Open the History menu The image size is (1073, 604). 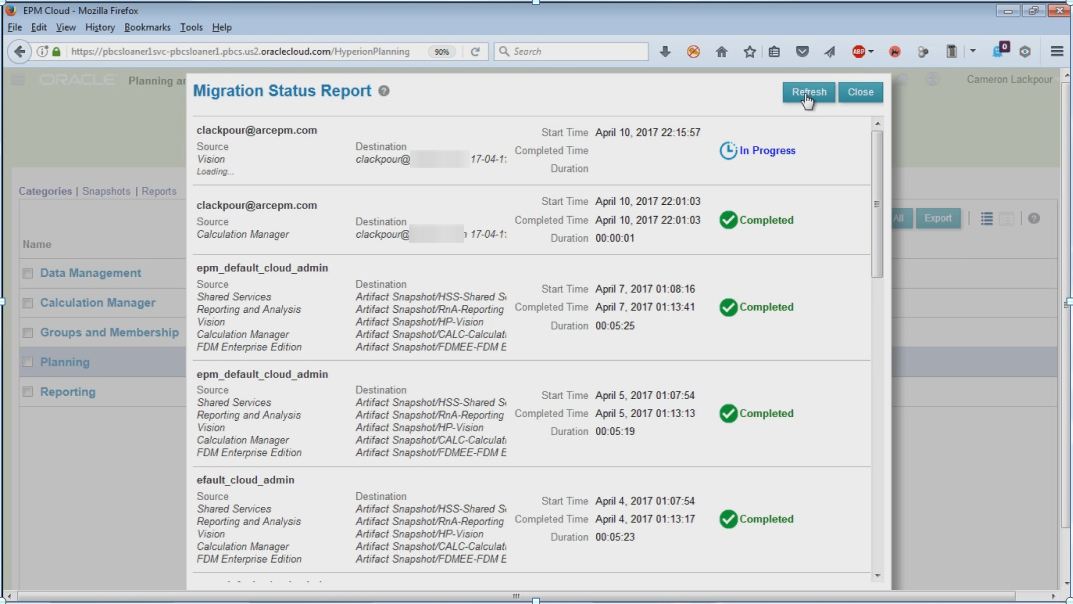click(100, 27)
